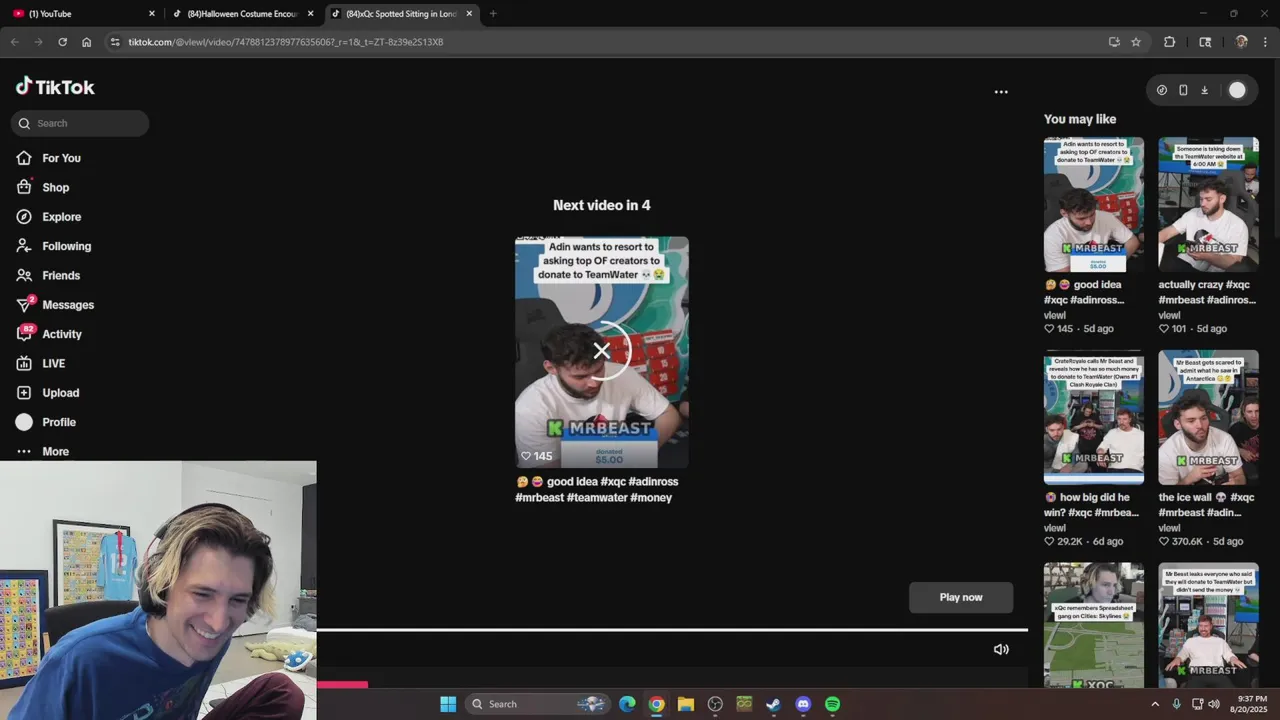Click the Upload plus icon
The width and height of the screenshot is (1280, 720).
click(x=24, y=393)
